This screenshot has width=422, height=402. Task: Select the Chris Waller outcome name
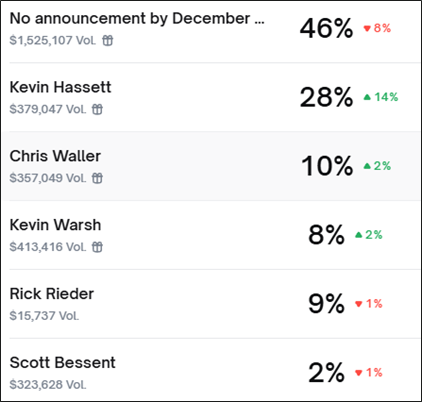click(55, 156)
